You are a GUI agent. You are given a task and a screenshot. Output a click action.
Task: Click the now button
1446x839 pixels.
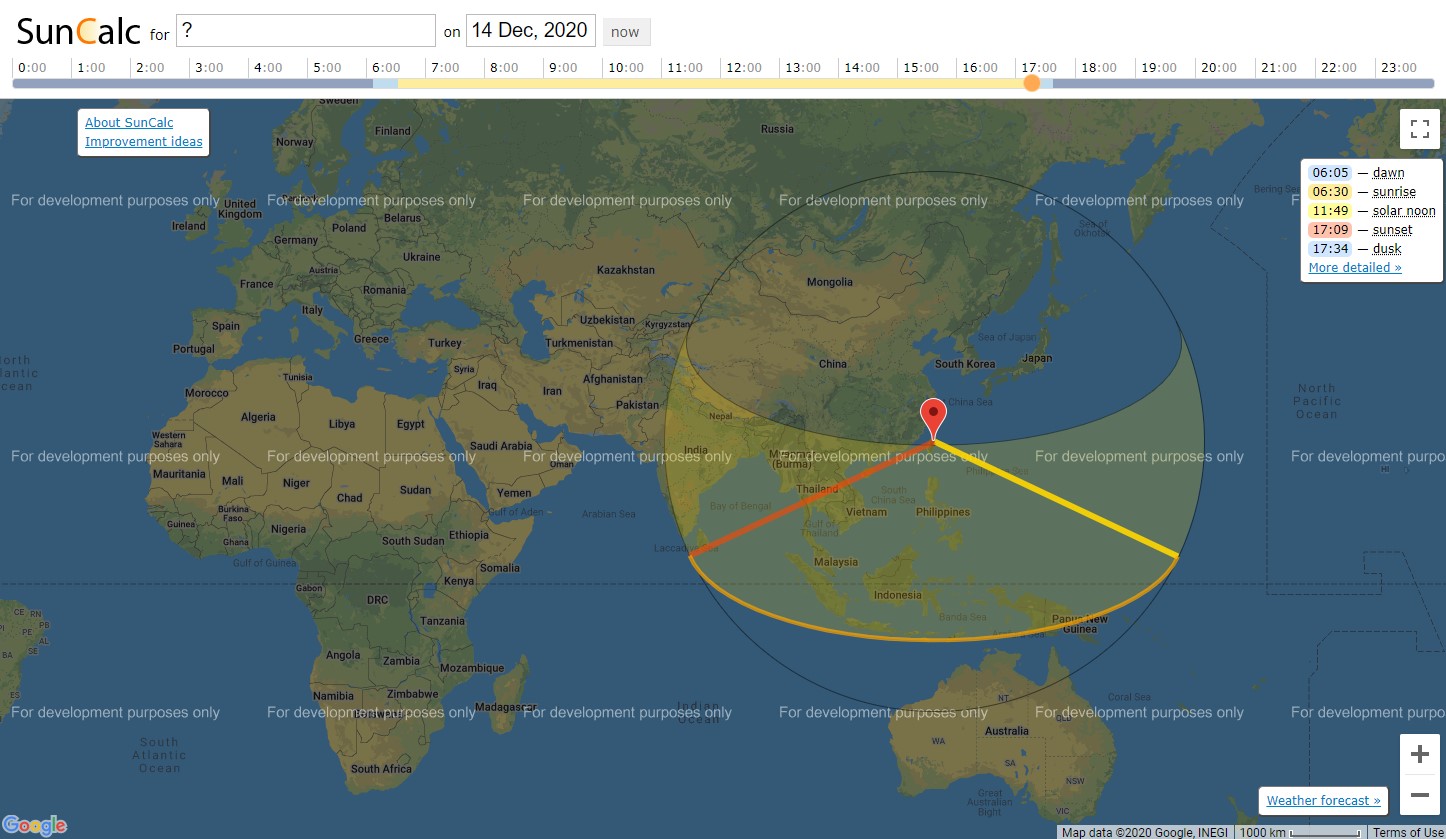coord(625,31)
